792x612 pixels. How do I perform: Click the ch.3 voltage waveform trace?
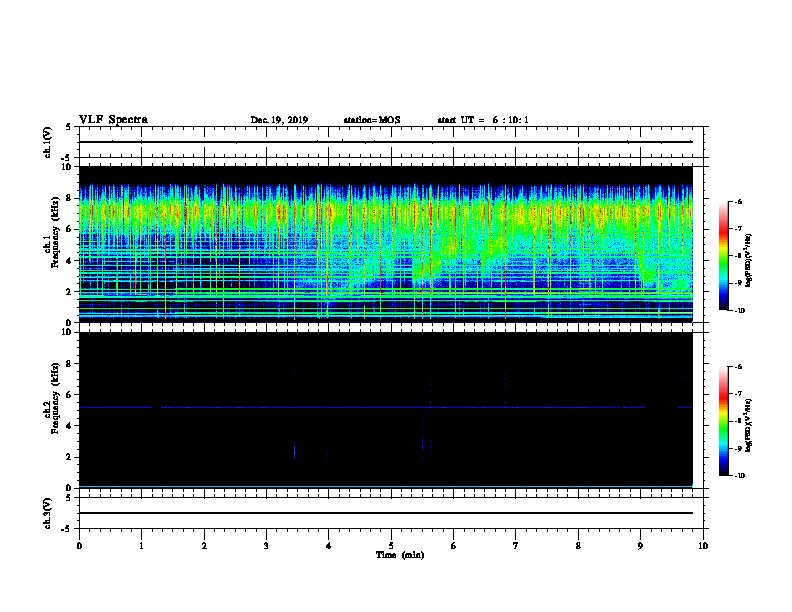click(386, 513)
